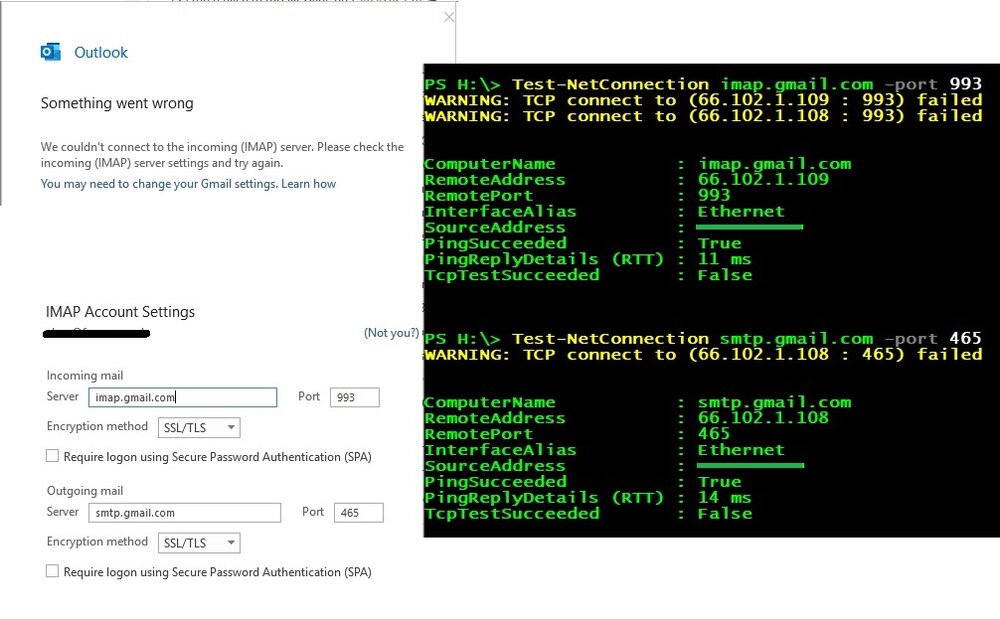The image size is (1000, 619).
Task: Open outgoing mail encryption method dropdown
Action: [x=199, y=543]
